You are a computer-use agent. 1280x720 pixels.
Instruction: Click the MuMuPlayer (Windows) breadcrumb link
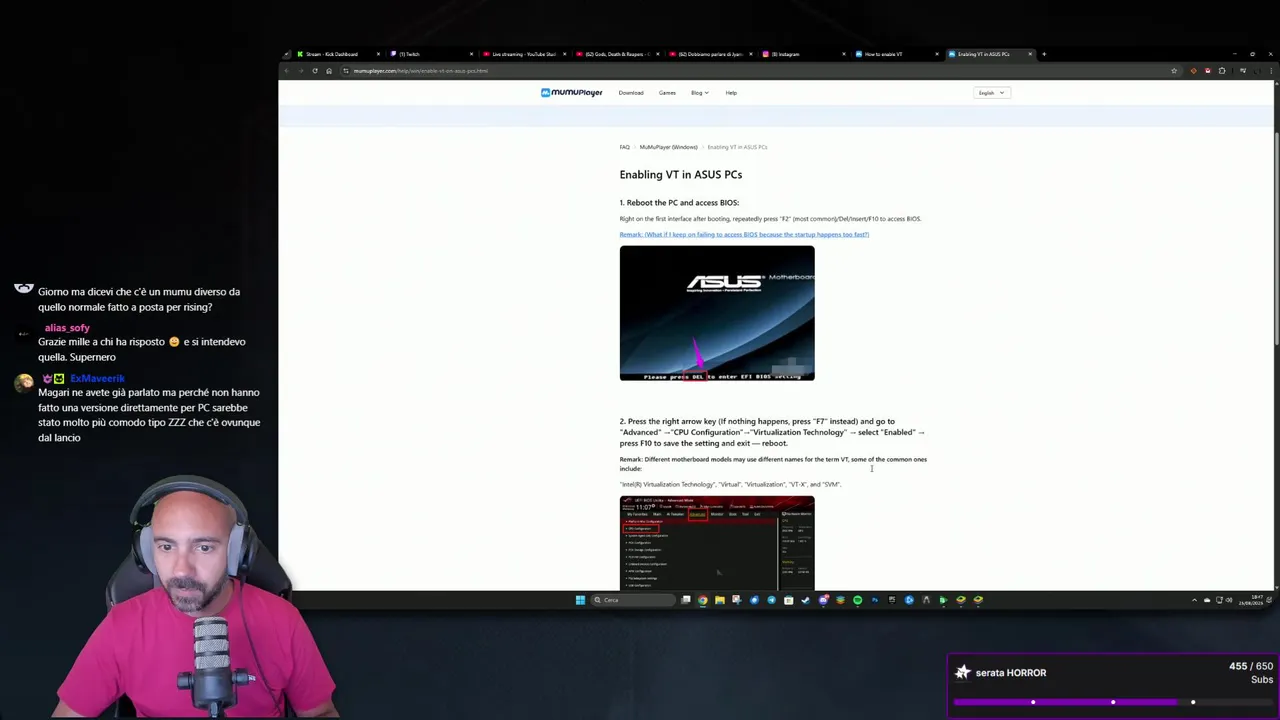(x=669, y=147)
